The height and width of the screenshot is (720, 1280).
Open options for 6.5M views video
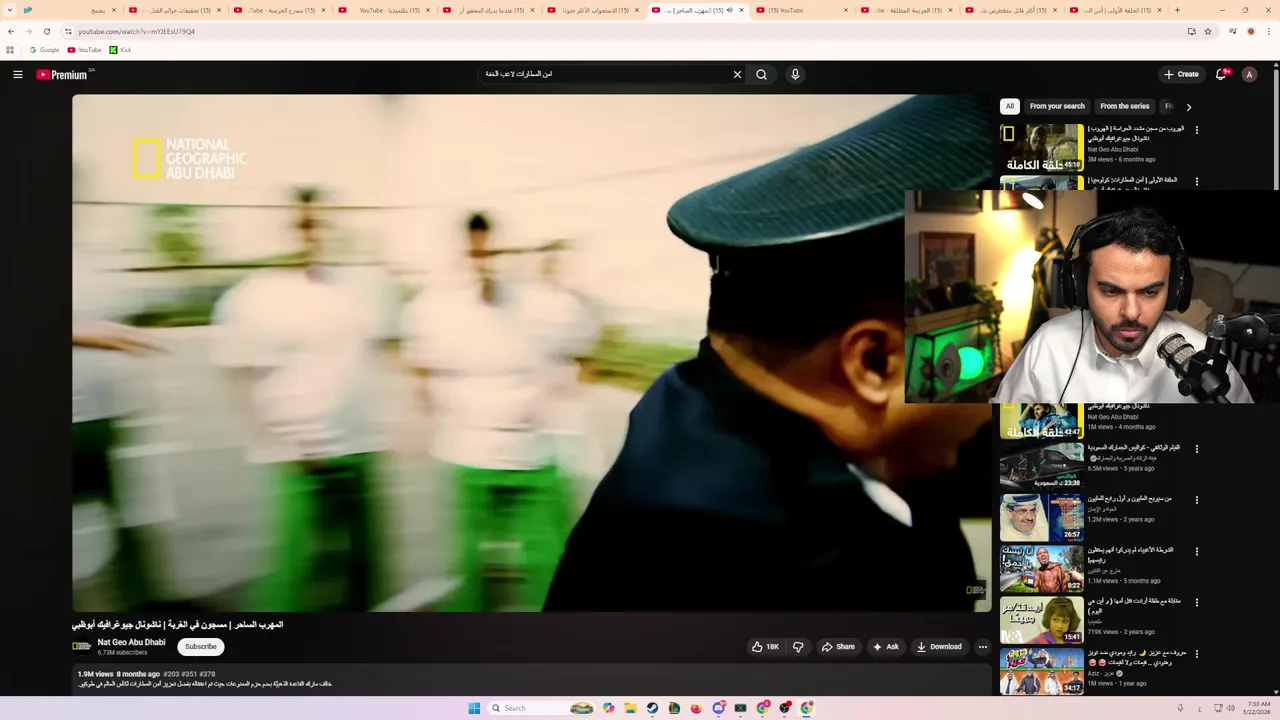(1196, 449)
